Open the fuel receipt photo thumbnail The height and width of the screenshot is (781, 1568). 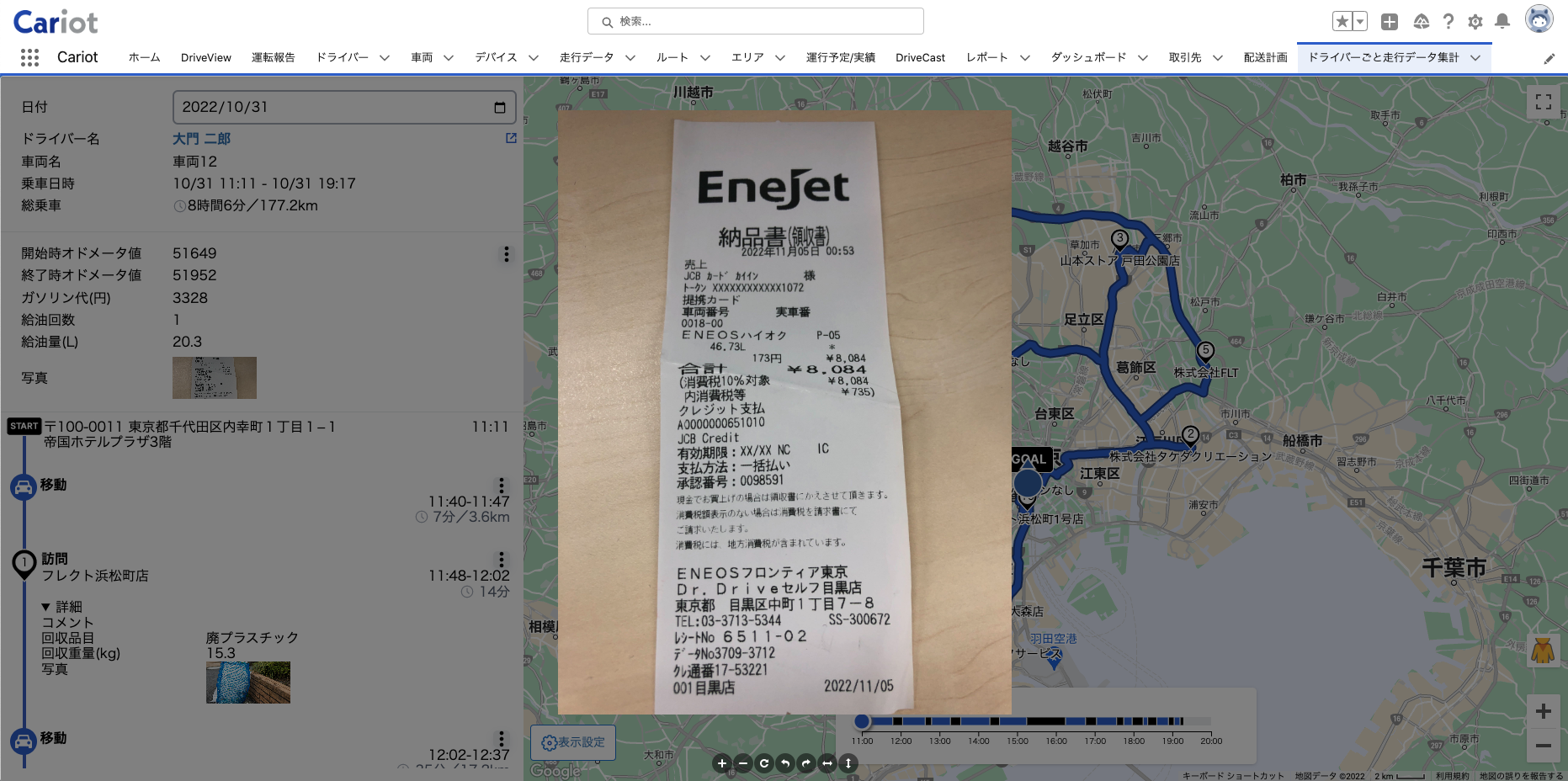point(215,378)
